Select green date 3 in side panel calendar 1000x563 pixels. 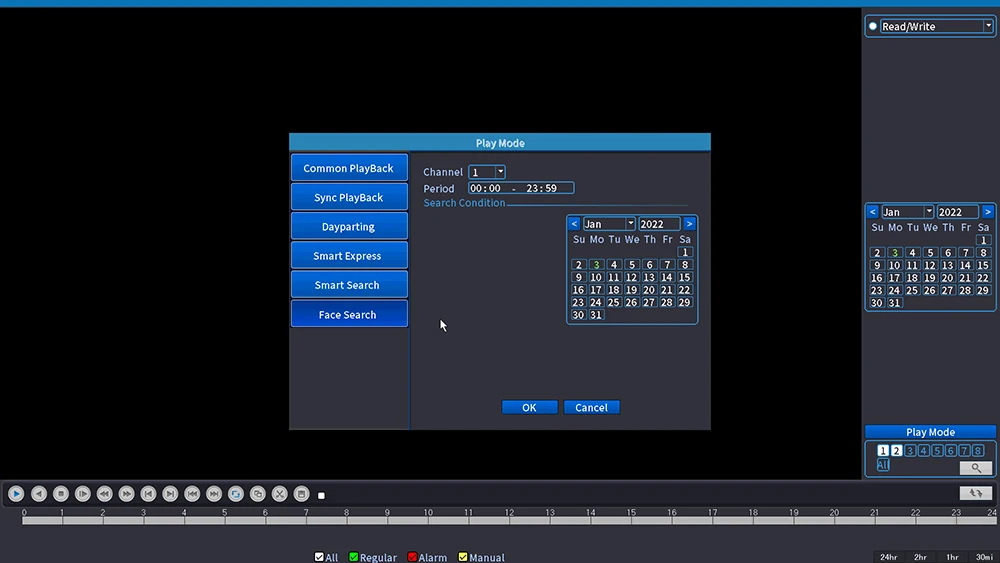pos(895,252)
